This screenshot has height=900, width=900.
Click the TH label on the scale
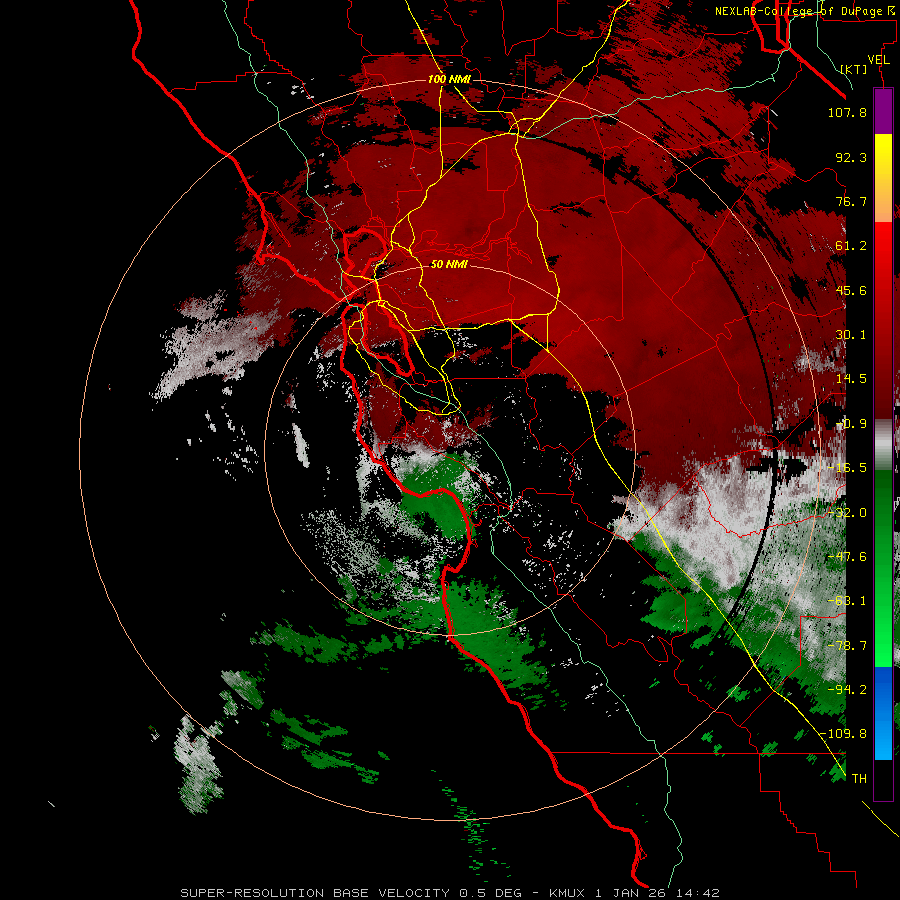coord(859,779)
